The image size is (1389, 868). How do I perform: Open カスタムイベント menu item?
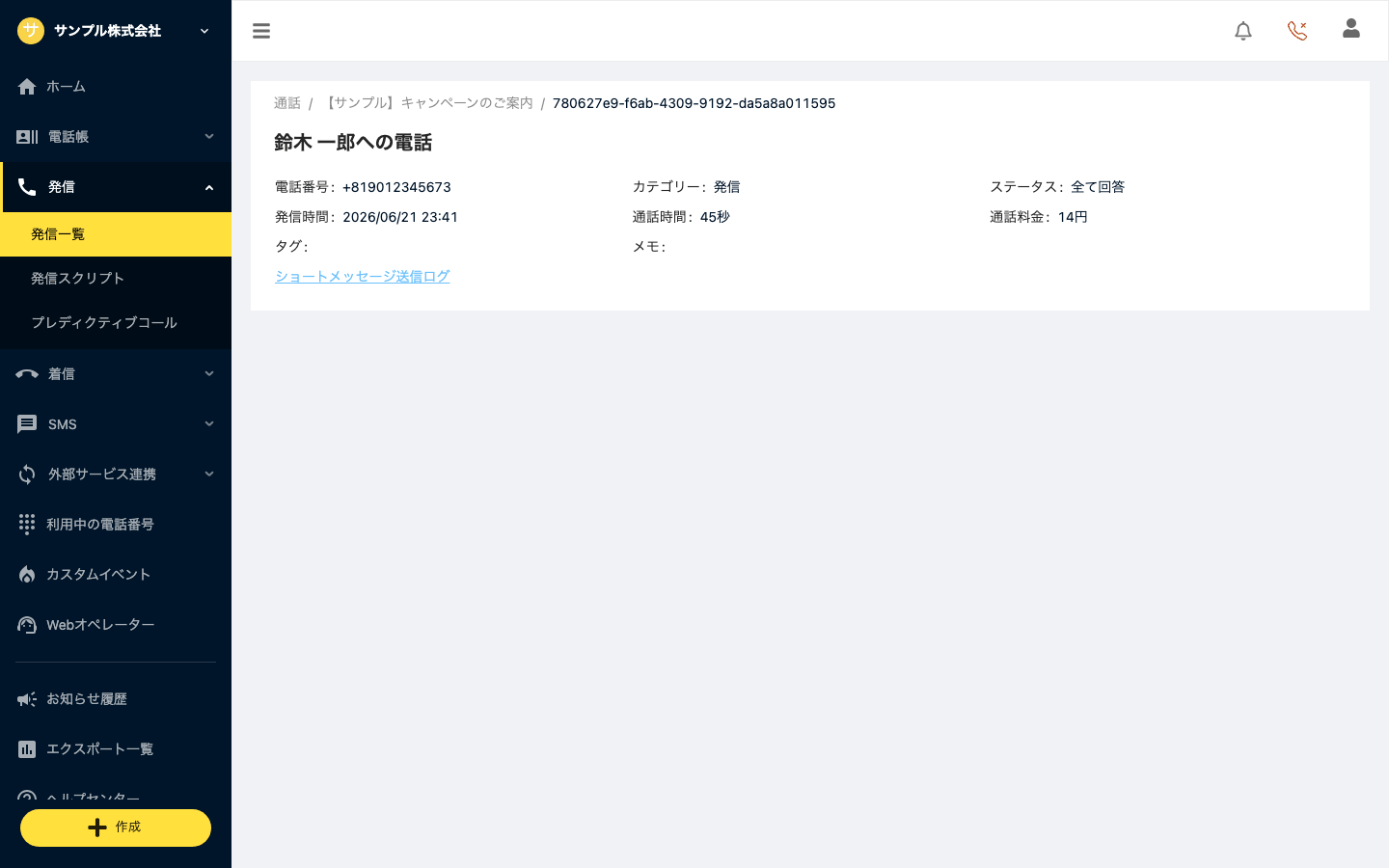pyautogui.click(x=116, y=575)
